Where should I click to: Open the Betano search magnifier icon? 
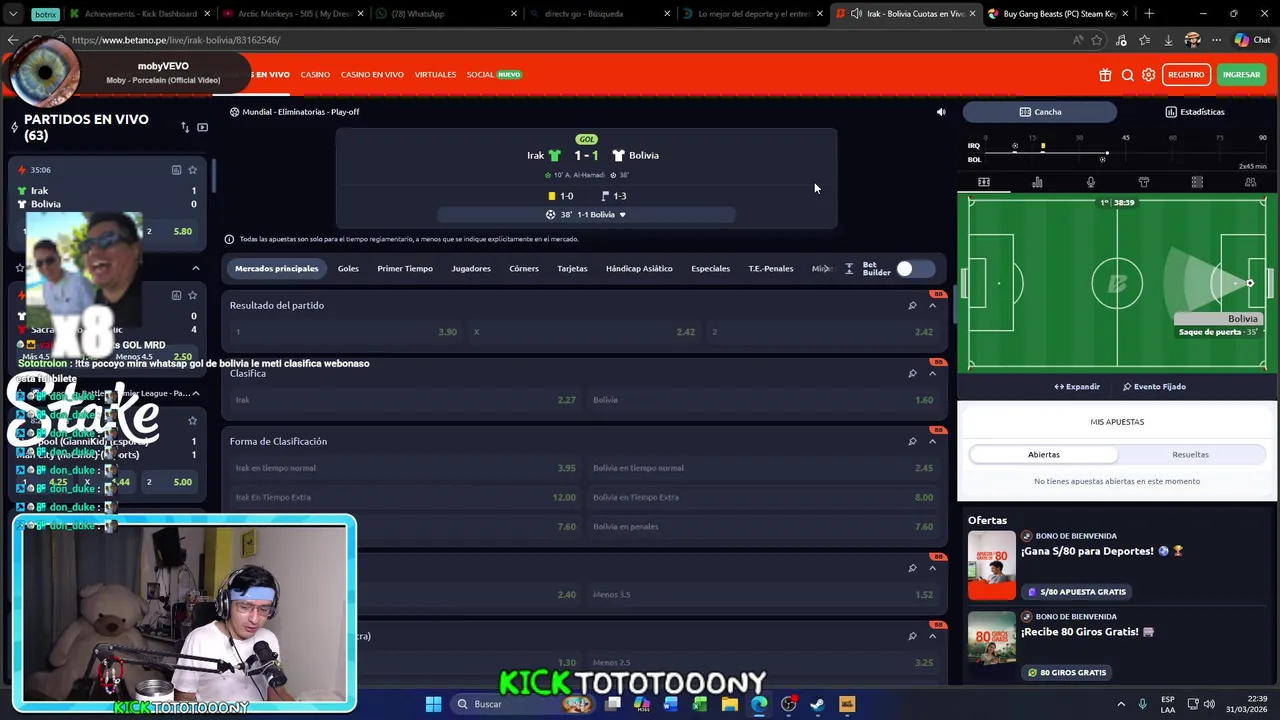coord(1127,75)
